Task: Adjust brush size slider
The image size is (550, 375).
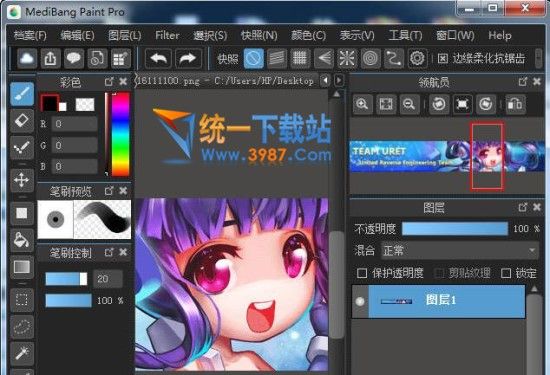Action: 66,279
